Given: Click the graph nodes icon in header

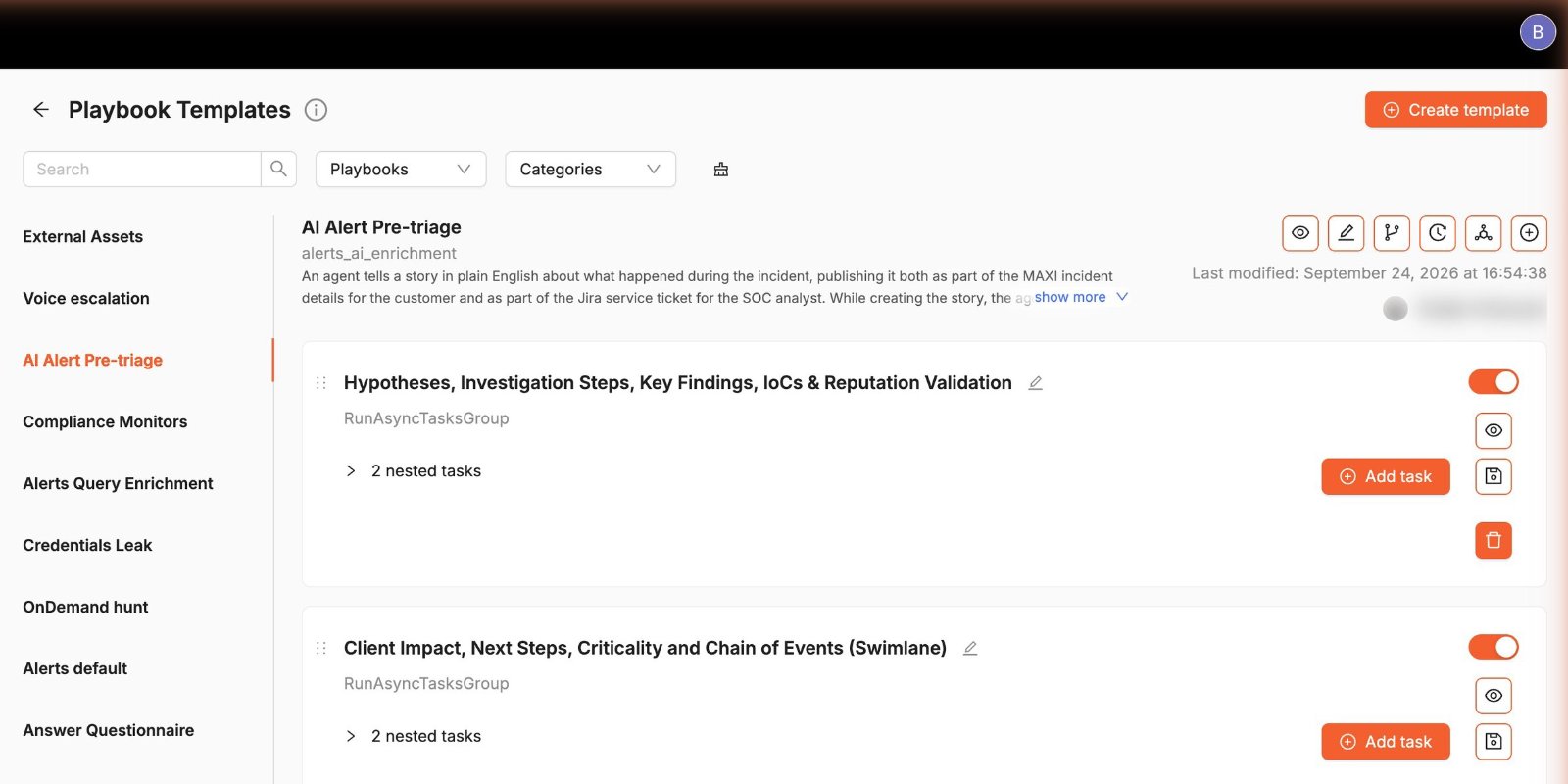Looking at the screenshot, I should click(x=1484, y=233).
